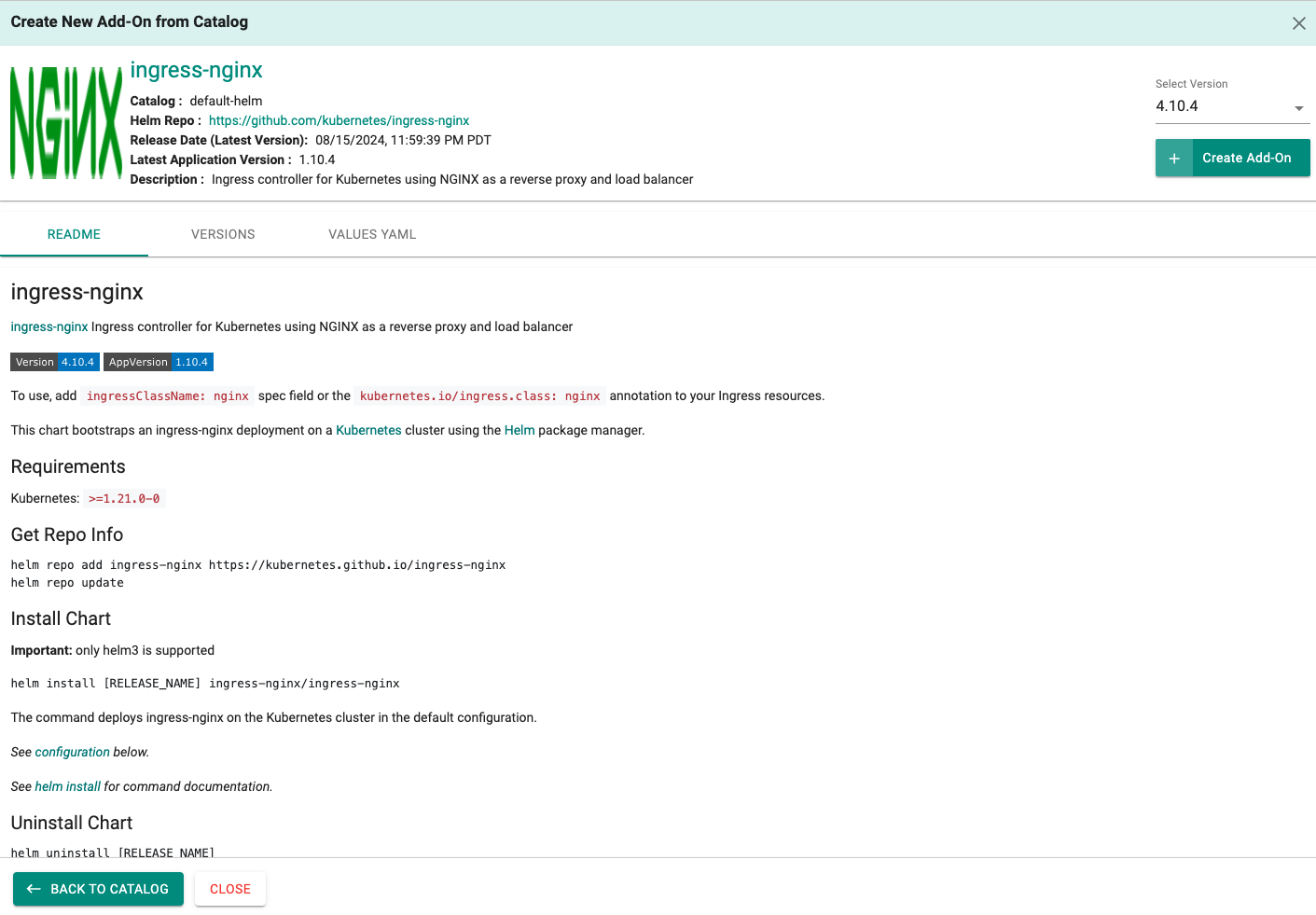Click the 'only helm3 is supported' note
Screen dimensions: 1316x915
tap(145, 650)
